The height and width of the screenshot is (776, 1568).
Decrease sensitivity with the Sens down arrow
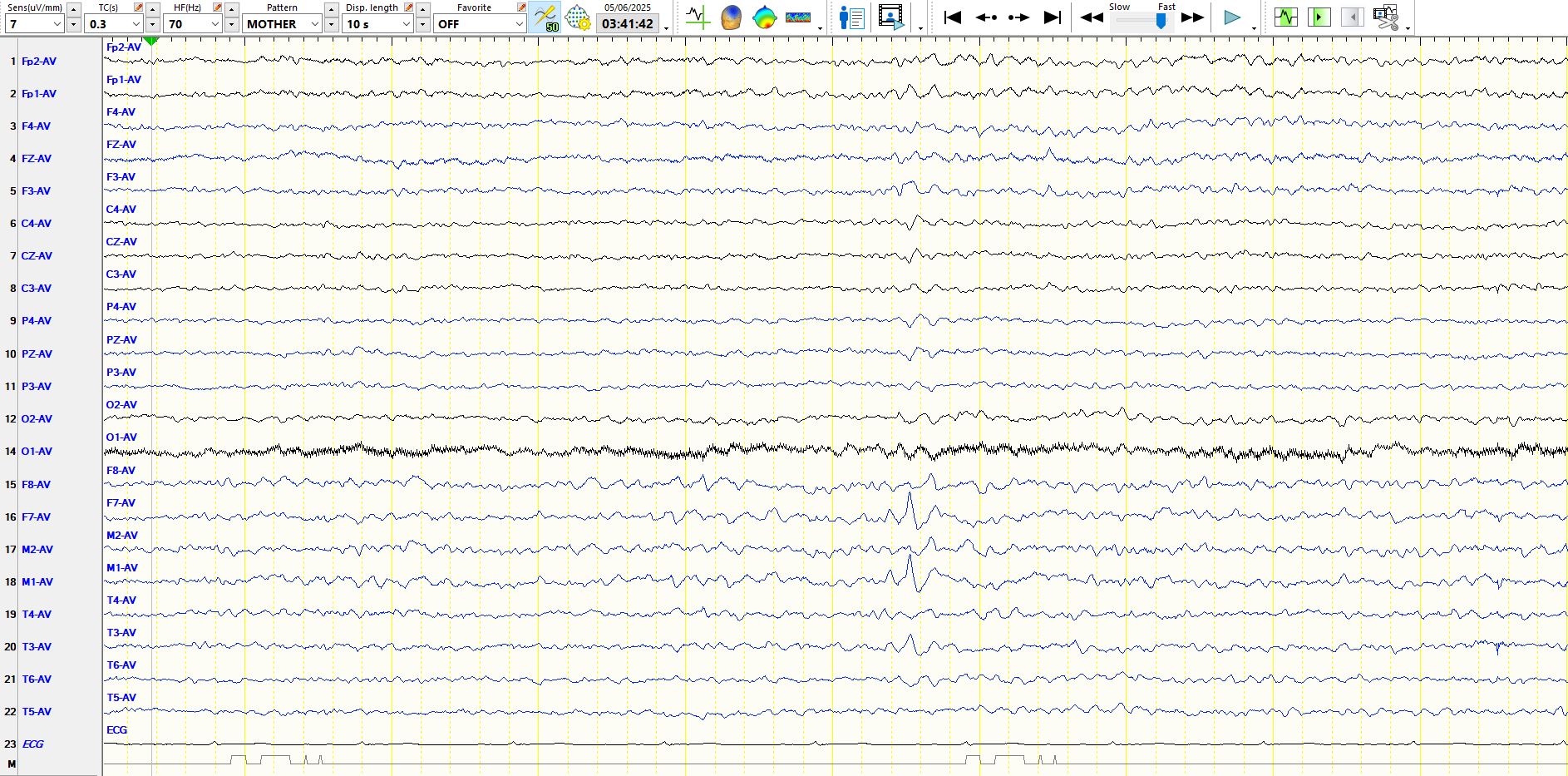pos(73,25)
